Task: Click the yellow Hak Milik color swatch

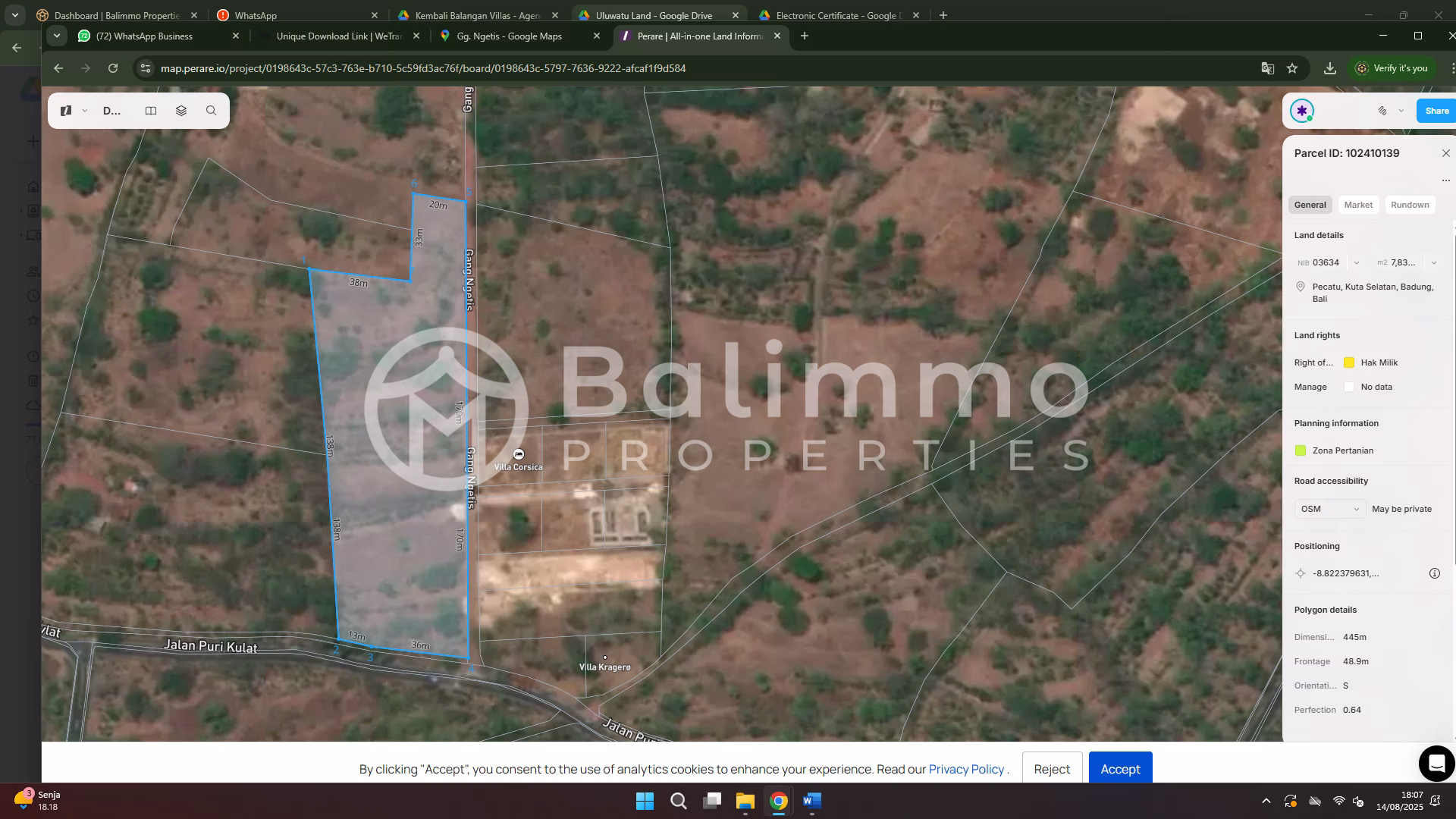Action: coord(1348,362)
